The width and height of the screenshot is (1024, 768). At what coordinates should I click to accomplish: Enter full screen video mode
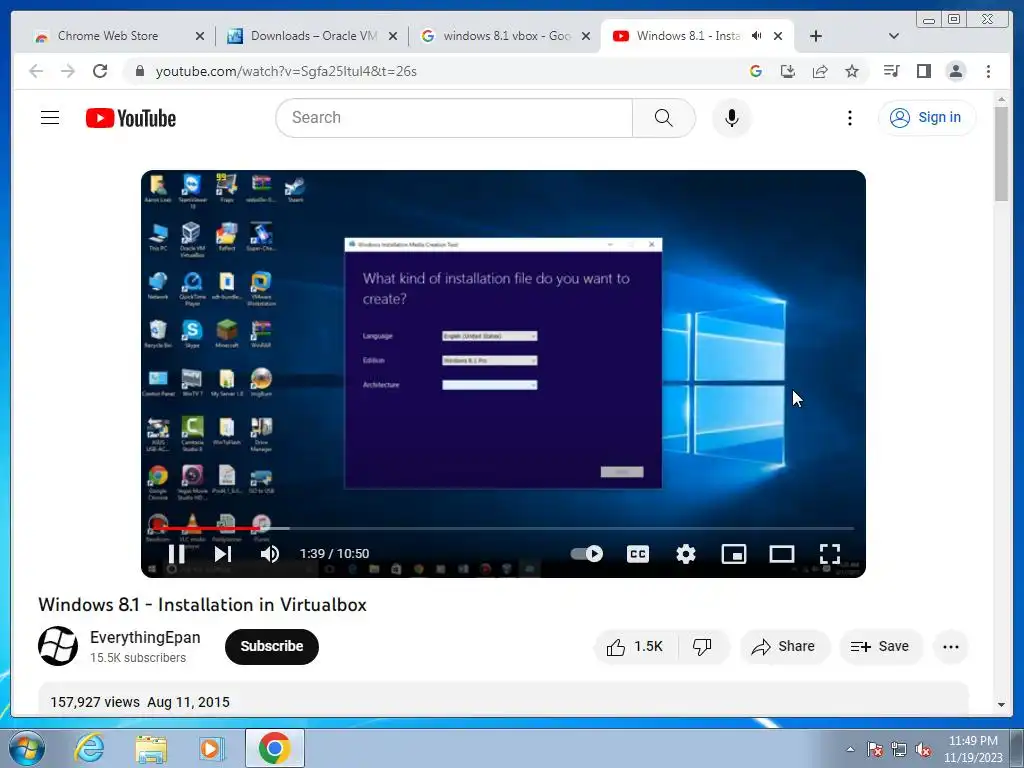[830, 554]
